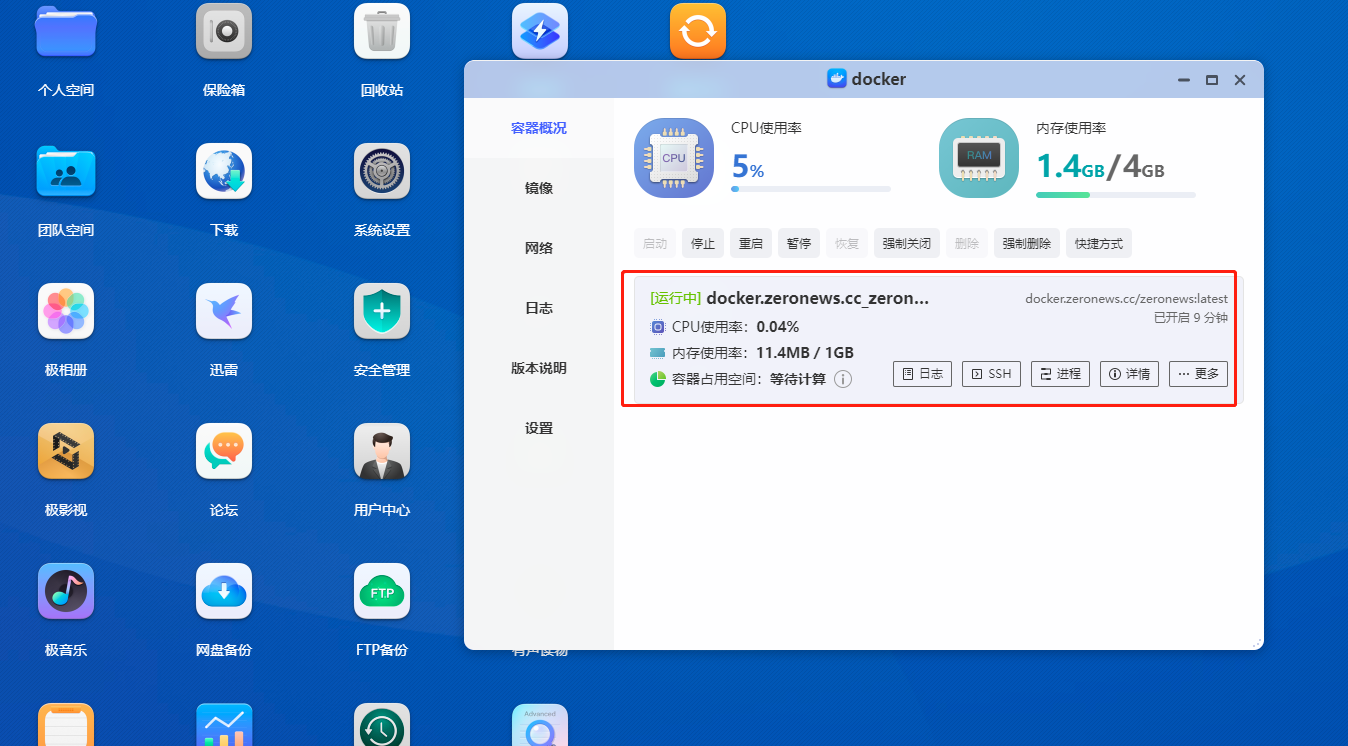Open SSH for the container
Viewport: 1348px width, 746px height.
coord(991,374)
